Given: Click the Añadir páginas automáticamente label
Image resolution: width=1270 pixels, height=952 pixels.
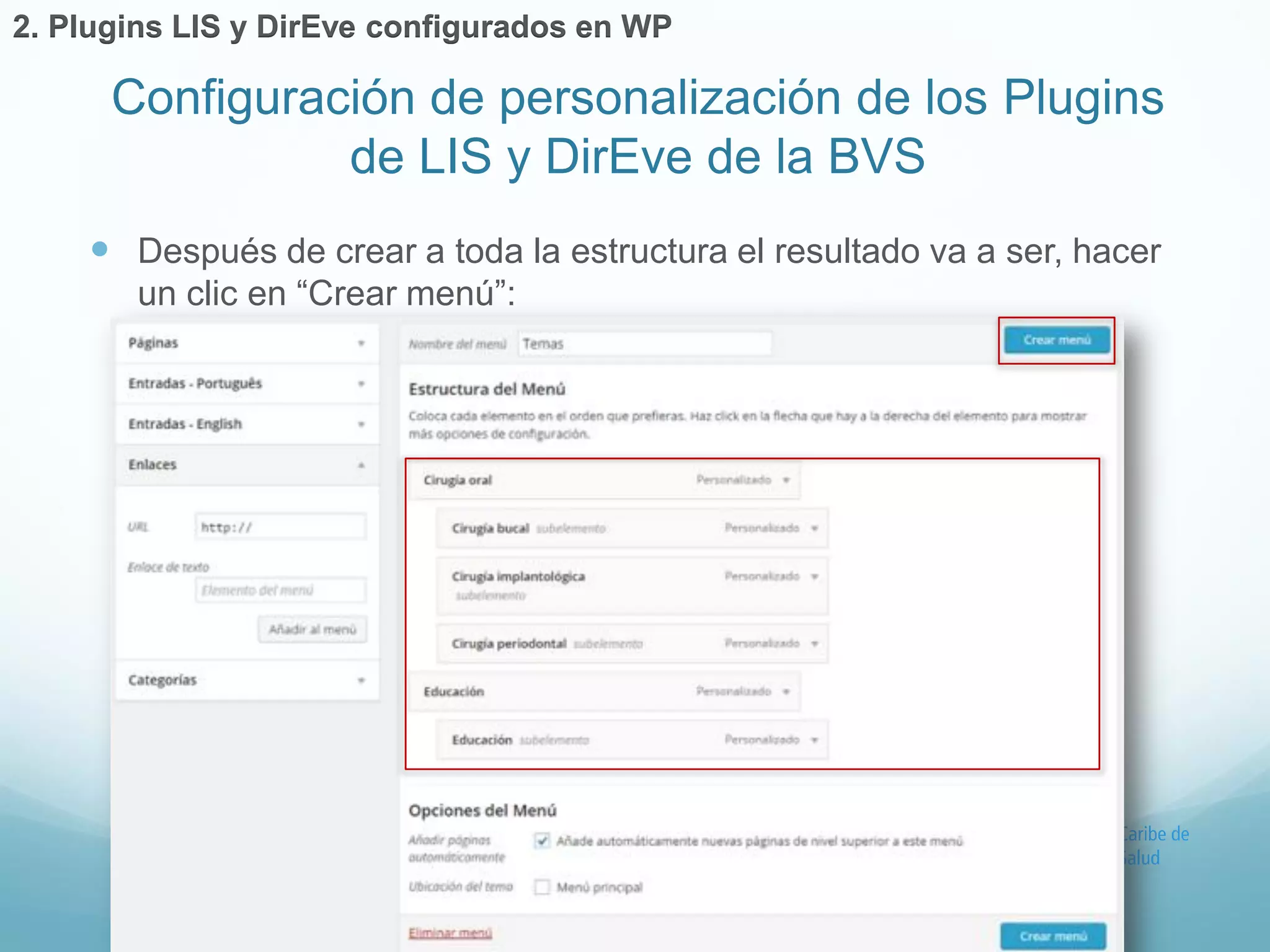Looking at the screenshot, I should tap(456, 848).
